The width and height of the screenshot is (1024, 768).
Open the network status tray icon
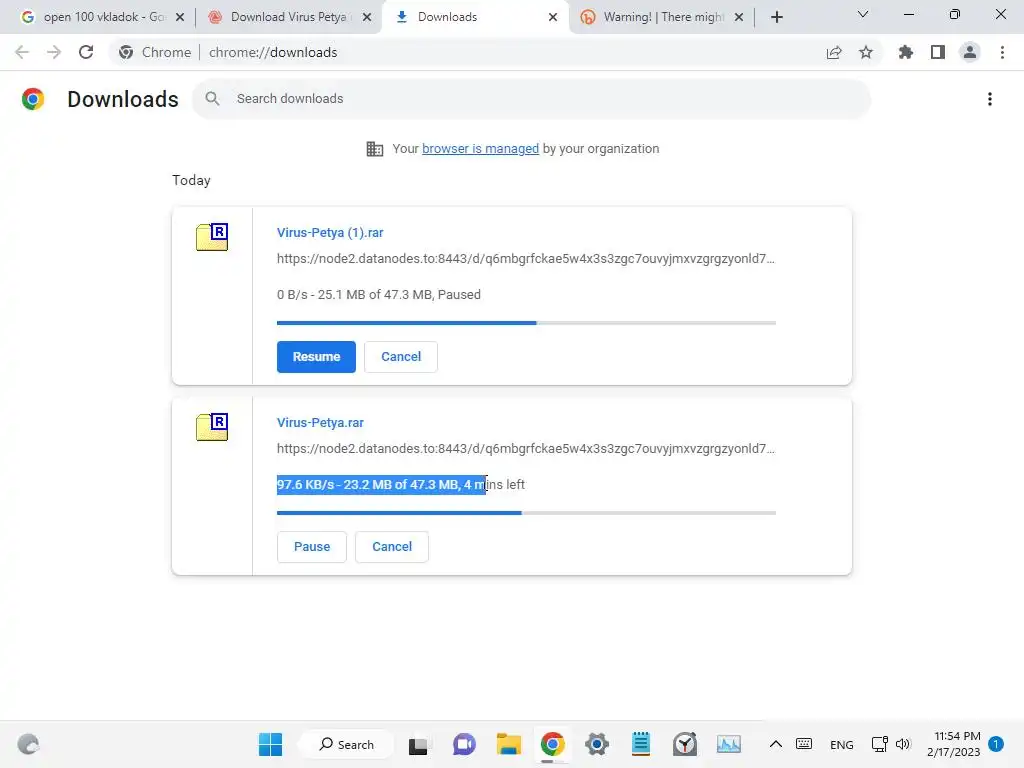pyautogui.click(x=880, y=744)
